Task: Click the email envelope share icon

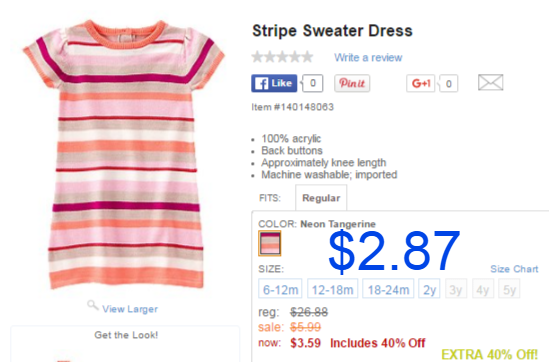Action: pos(491,83)
